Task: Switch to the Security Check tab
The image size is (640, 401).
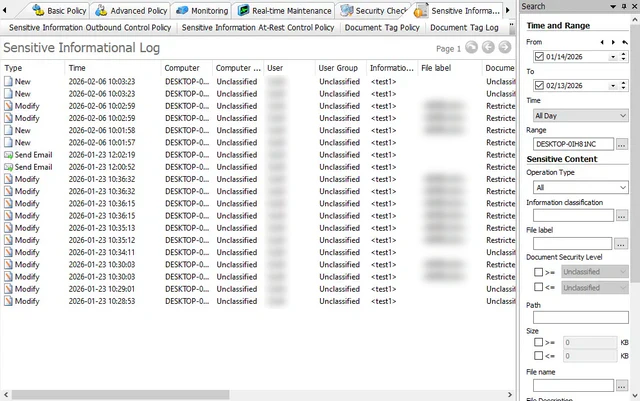Action: [374, 11]
